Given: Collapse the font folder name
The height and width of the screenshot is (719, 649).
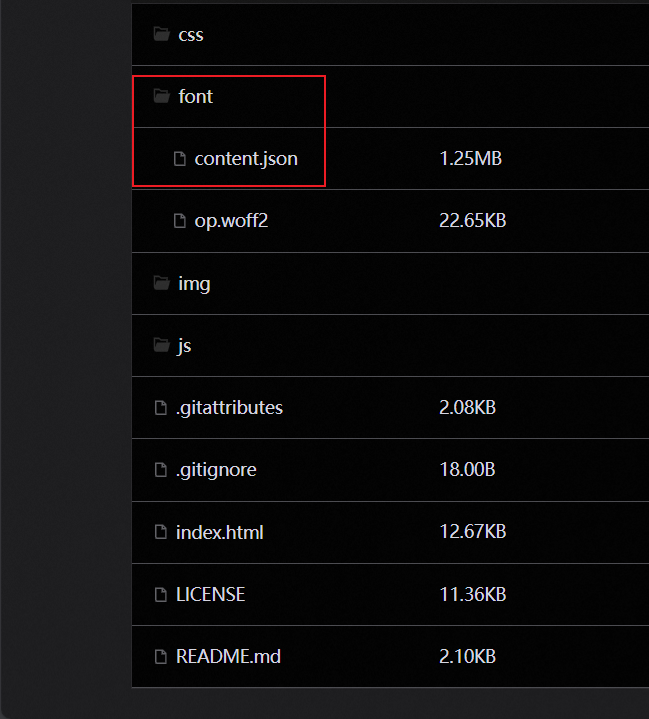Looking at the screenshot, I should 196,96.
